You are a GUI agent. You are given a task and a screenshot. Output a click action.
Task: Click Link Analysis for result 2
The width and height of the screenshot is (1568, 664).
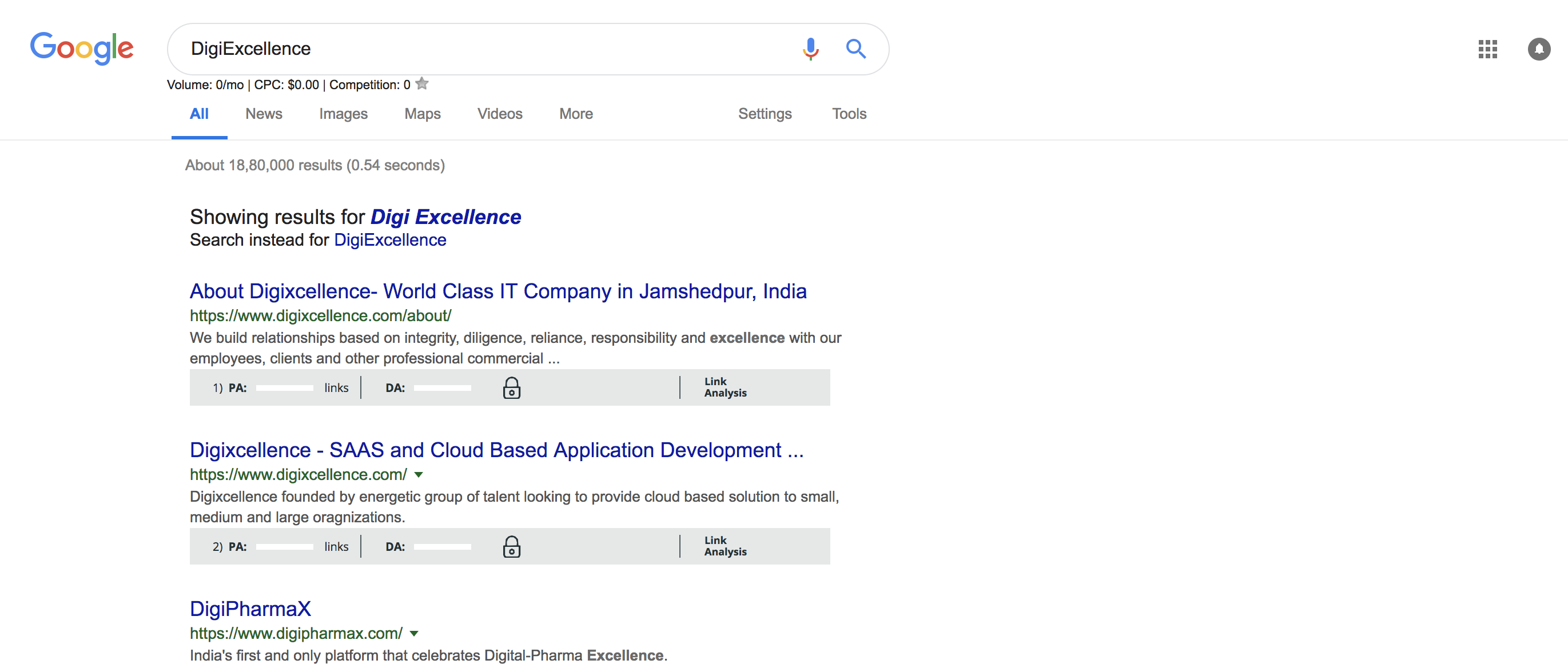coord(725,546)
